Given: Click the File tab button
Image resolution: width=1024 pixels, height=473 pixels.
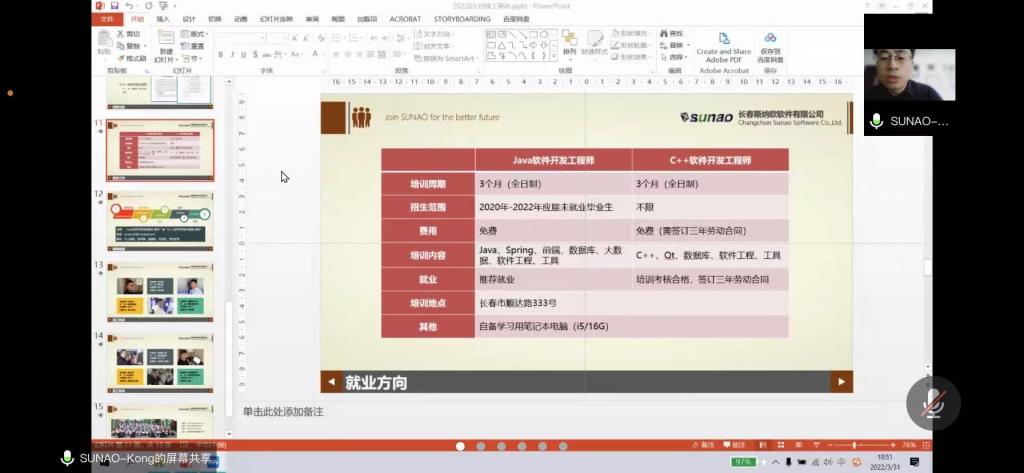Looking at the screenshot, I should 107,19.
